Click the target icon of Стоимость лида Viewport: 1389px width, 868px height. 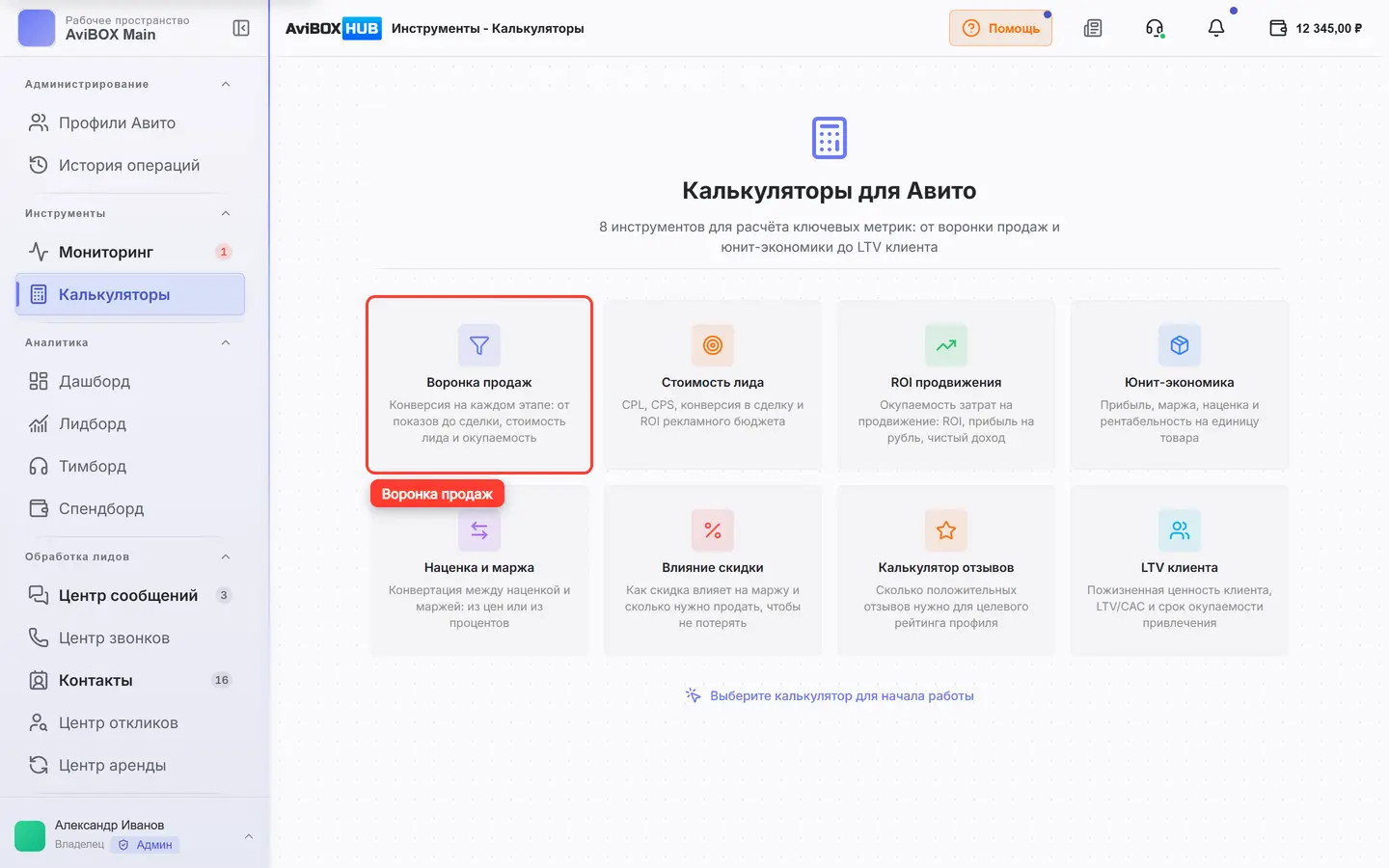713,345
